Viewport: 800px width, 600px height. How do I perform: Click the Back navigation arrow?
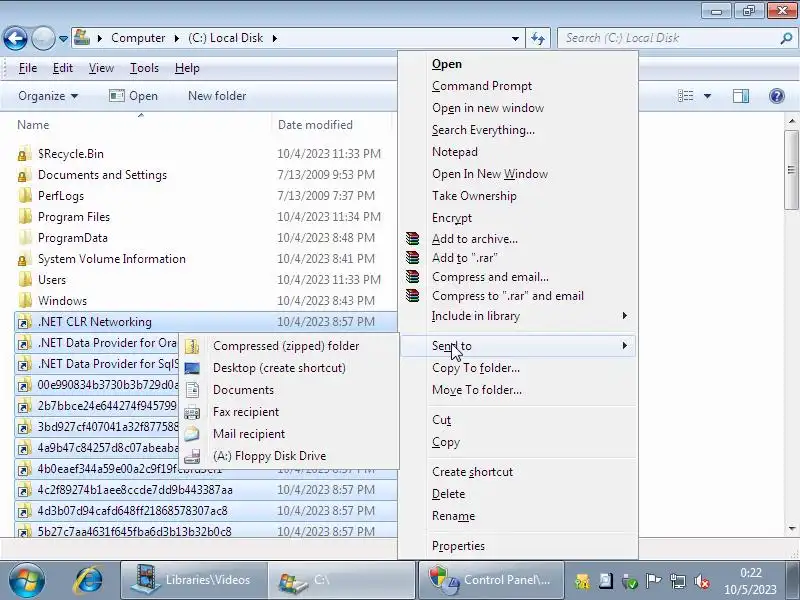(15, 38)
